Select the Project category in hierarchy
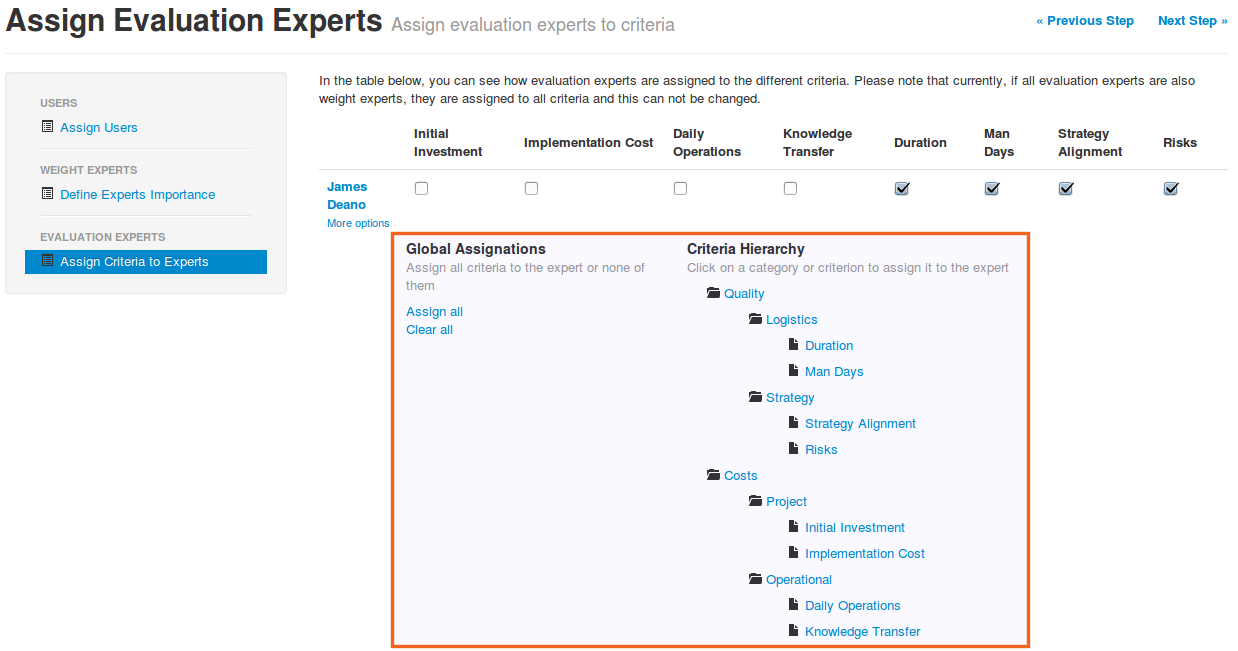The width and height of the screenshot is (1238, 651). pos(786,501)
